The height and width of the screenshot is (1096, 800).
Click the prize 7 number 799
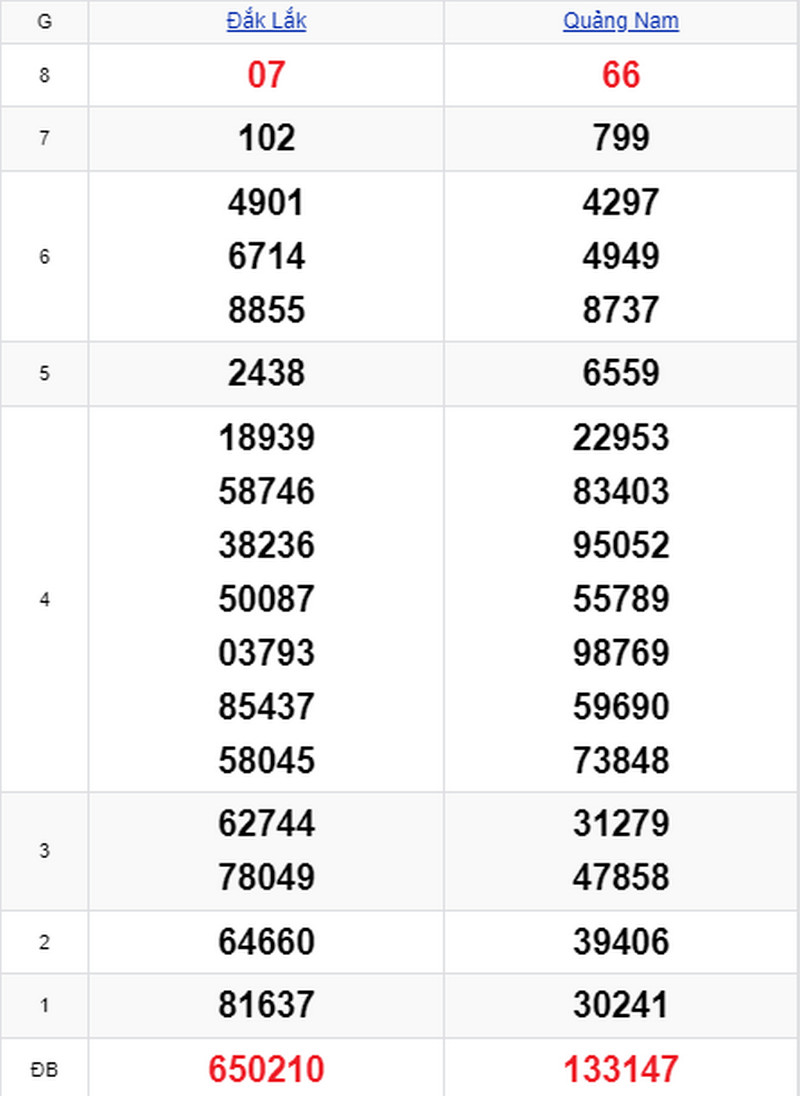coord(620,138)
